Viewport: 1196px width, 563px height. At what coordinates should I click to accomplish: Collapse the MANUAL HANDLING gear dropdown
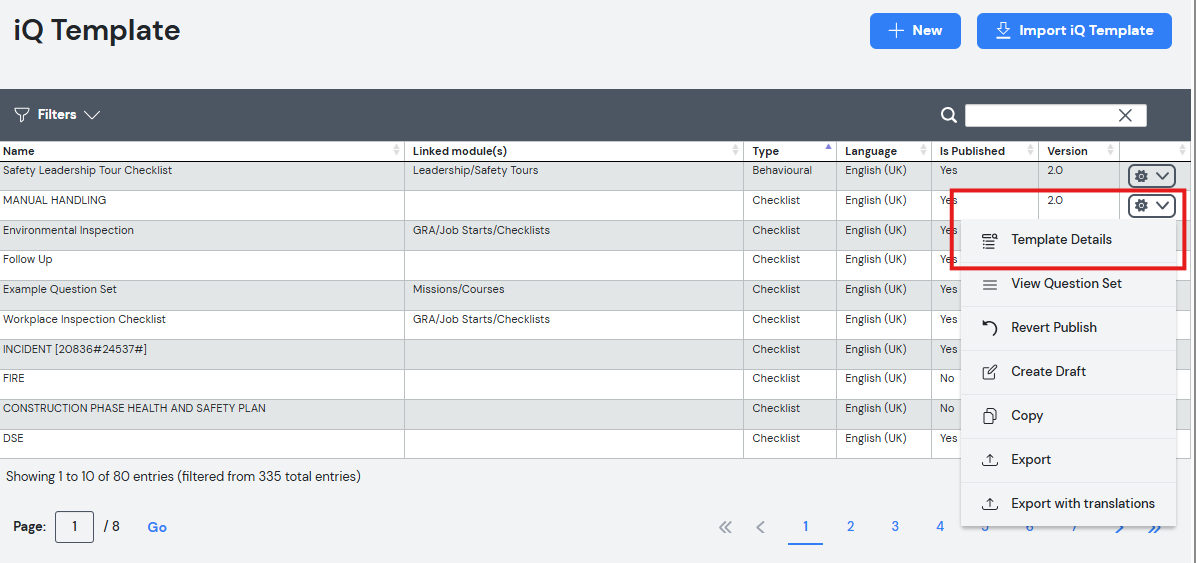(x=1152, y=205)
